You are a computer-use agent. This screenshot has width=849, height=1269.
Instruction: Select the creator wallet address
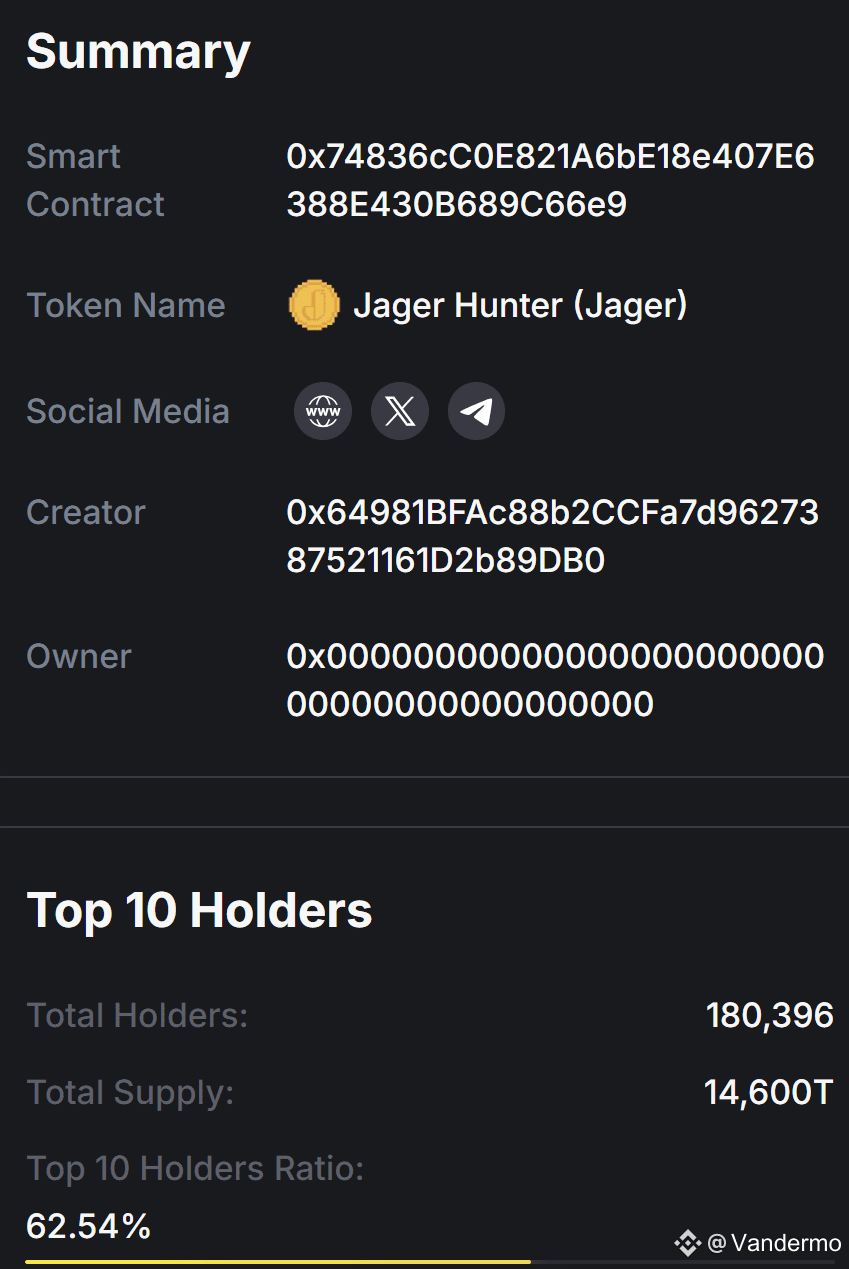[x=552, y=537]
